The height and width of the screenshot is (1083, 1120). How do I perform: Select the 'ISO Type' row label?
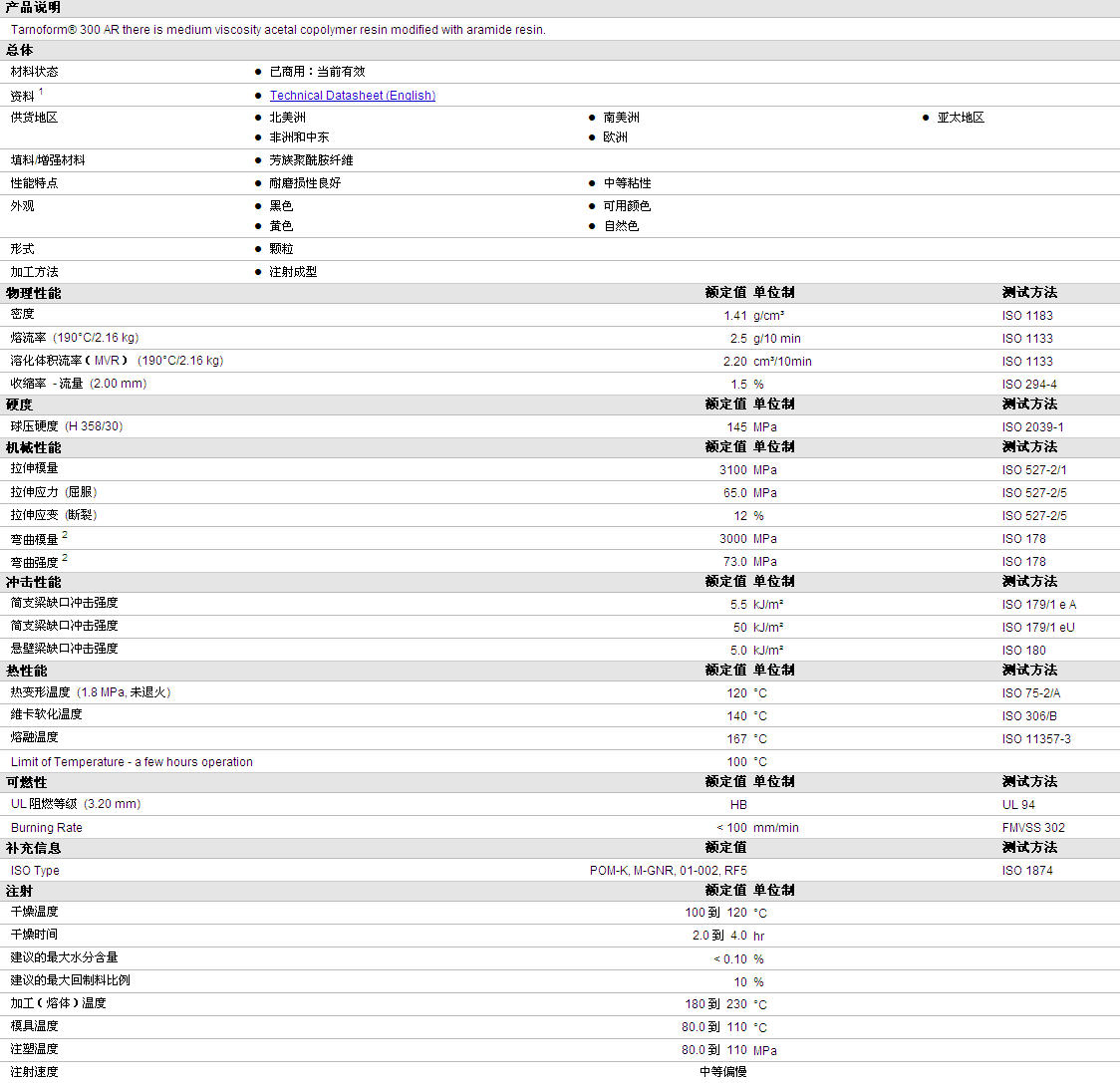tap(35, 870)
